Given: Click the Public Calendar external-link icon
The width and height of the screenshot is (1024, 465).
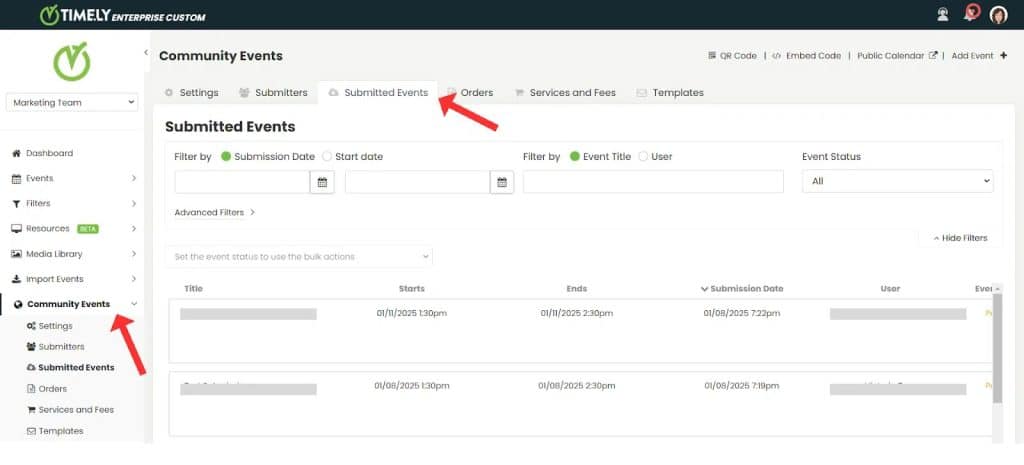Looking at the screenshot, I should click(x=933, y=56).
